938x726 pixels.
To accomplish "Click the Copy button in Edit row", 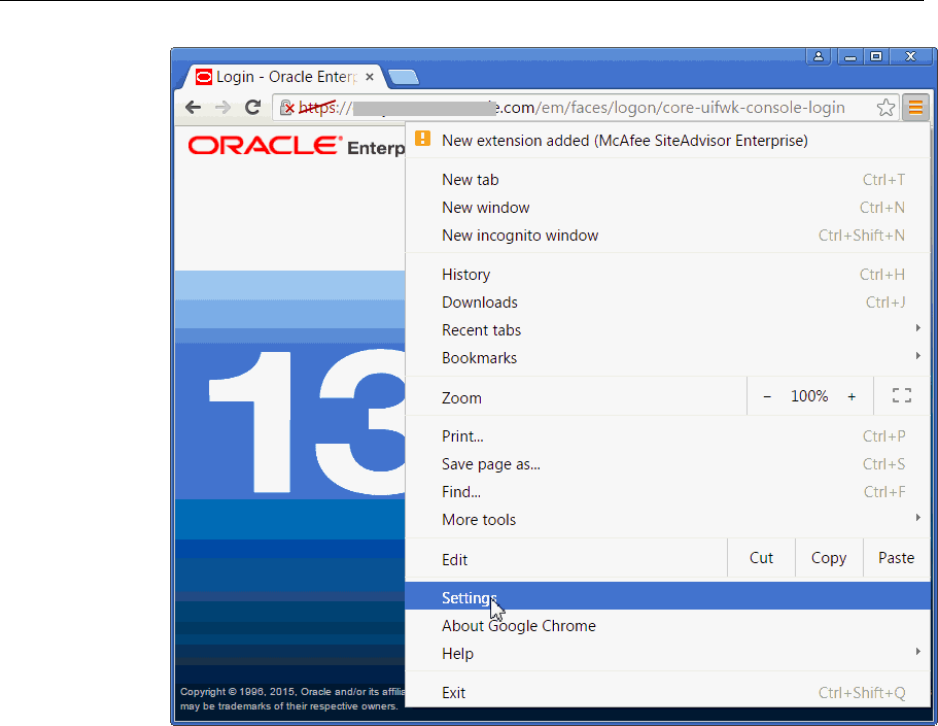I will (829, 558).
